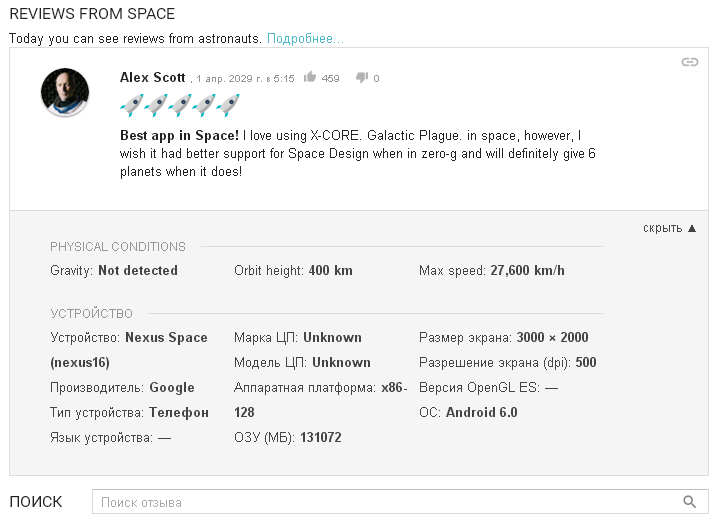Open the Подробнее... link

(305, 39)
